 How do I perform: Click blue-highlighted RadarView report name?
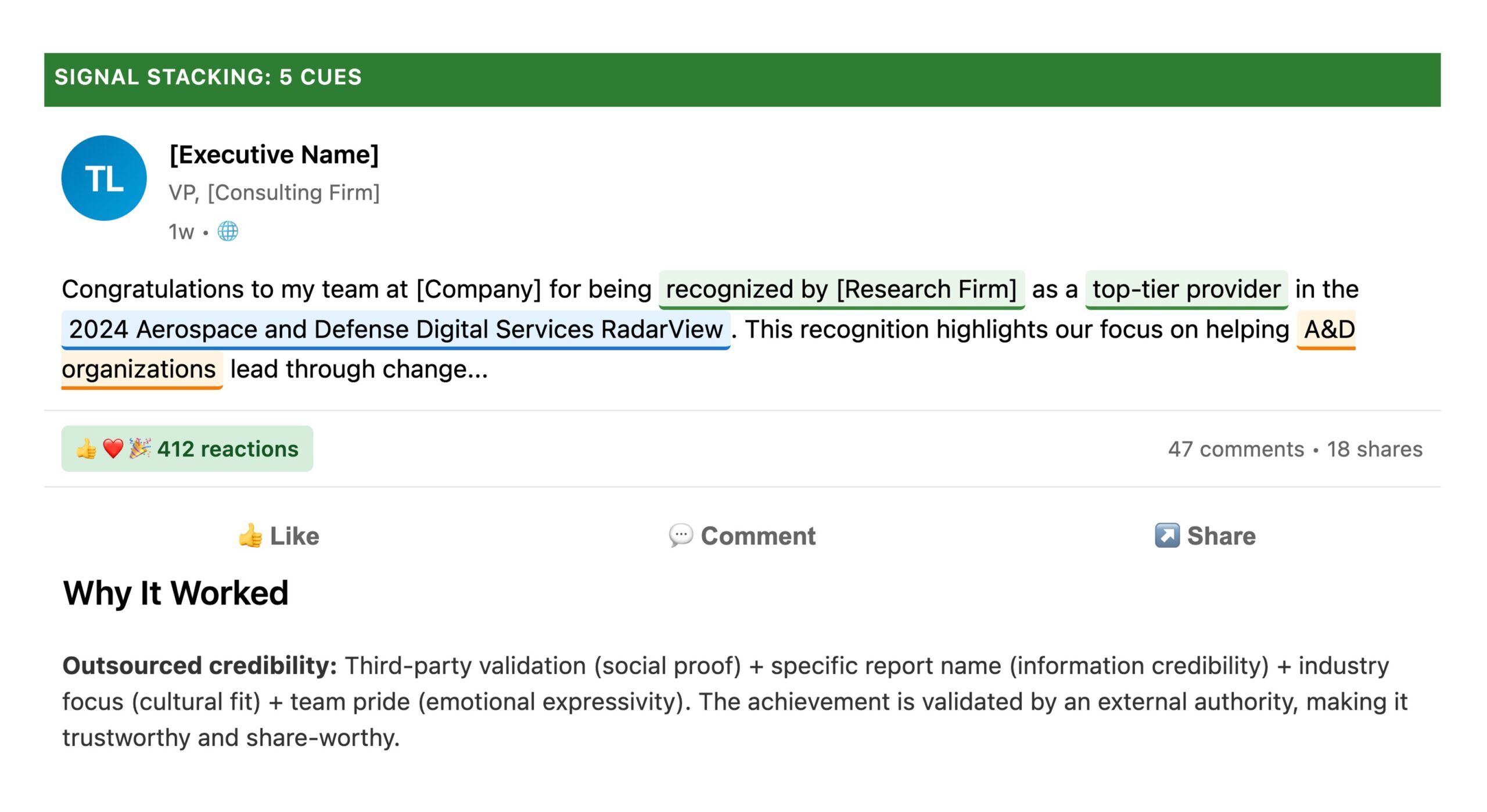click(396, 329)
